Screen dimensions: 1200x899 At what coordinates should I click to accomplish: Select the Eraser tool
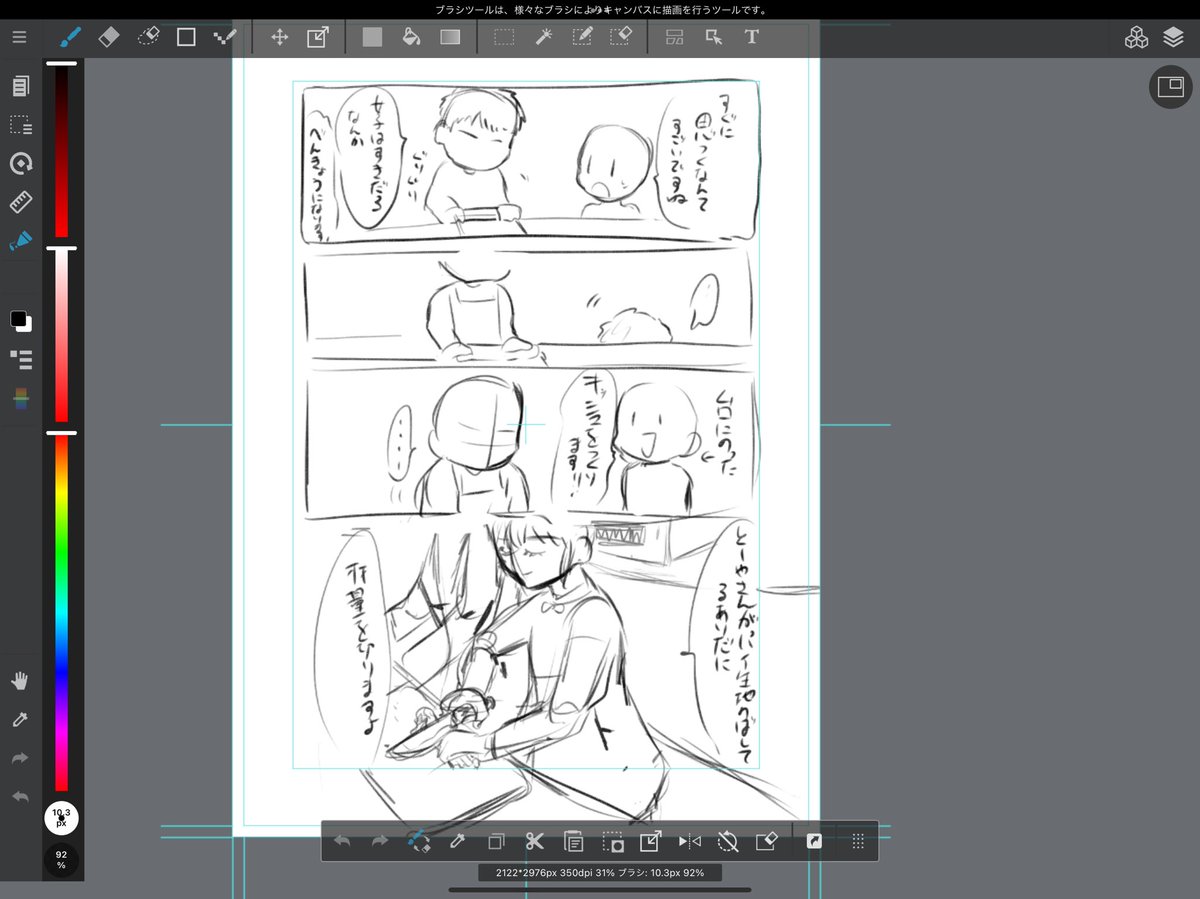tap(109, 38)
